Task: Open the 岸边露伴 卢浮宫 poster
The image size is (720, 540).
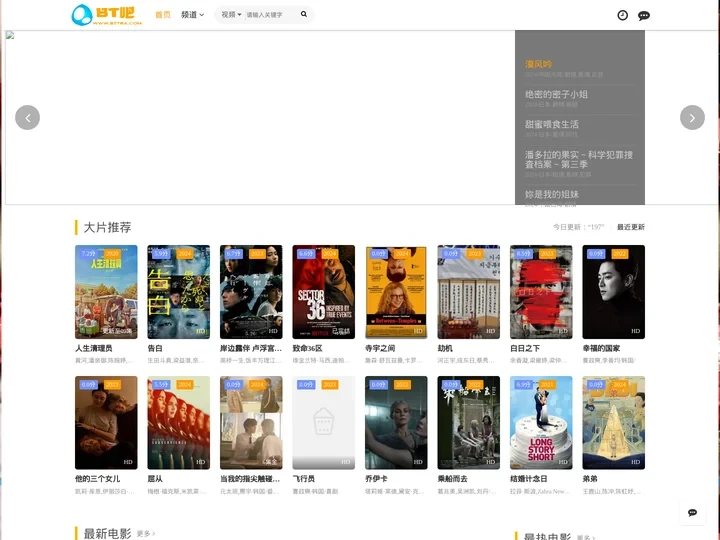Action: tap(251, 292)
